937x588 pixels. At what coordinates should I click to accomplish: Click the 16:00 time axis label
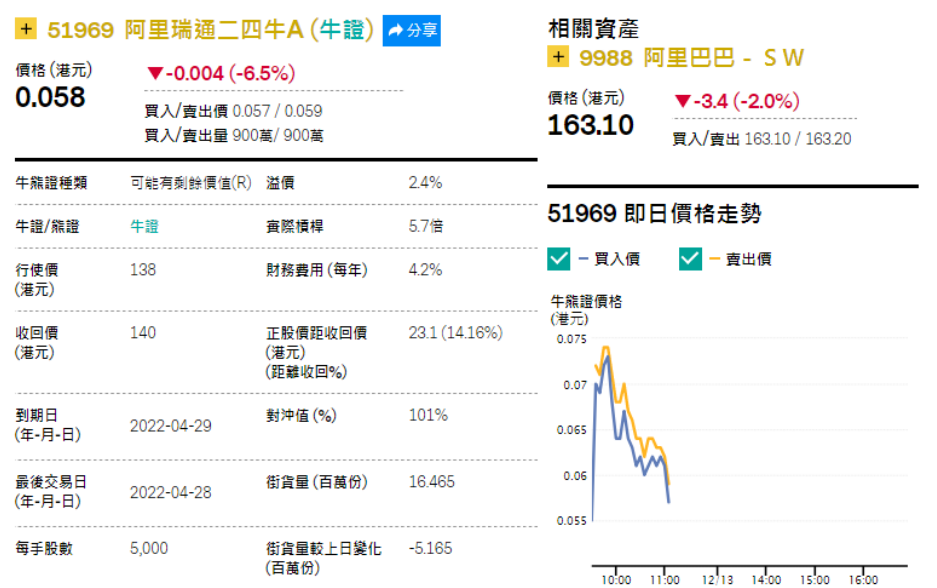point(862,579)
